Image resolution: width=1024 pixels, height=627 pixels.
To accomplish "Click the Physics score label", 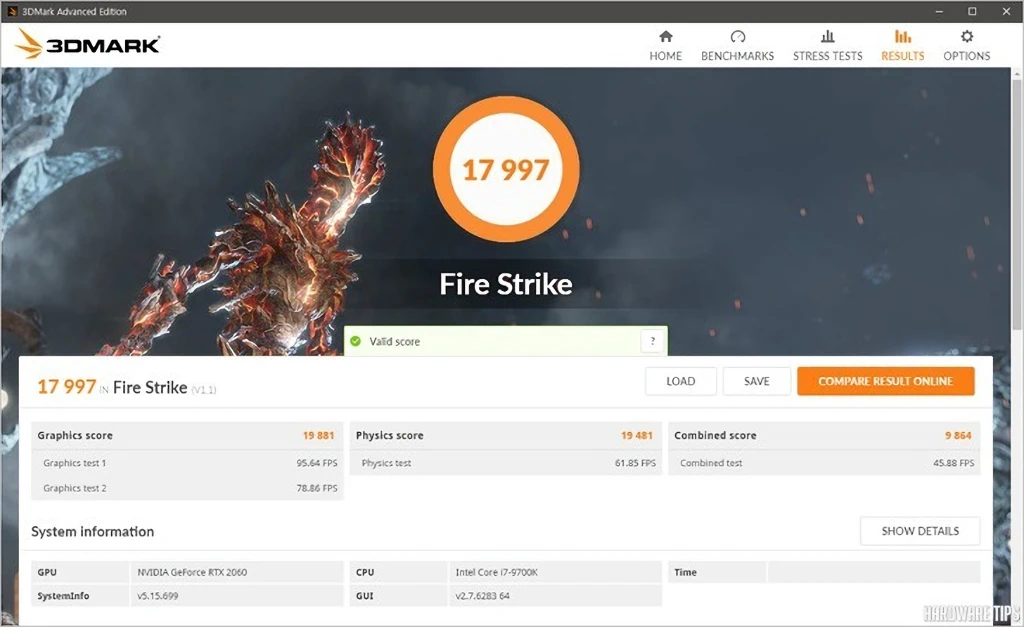I will [390, 436].
